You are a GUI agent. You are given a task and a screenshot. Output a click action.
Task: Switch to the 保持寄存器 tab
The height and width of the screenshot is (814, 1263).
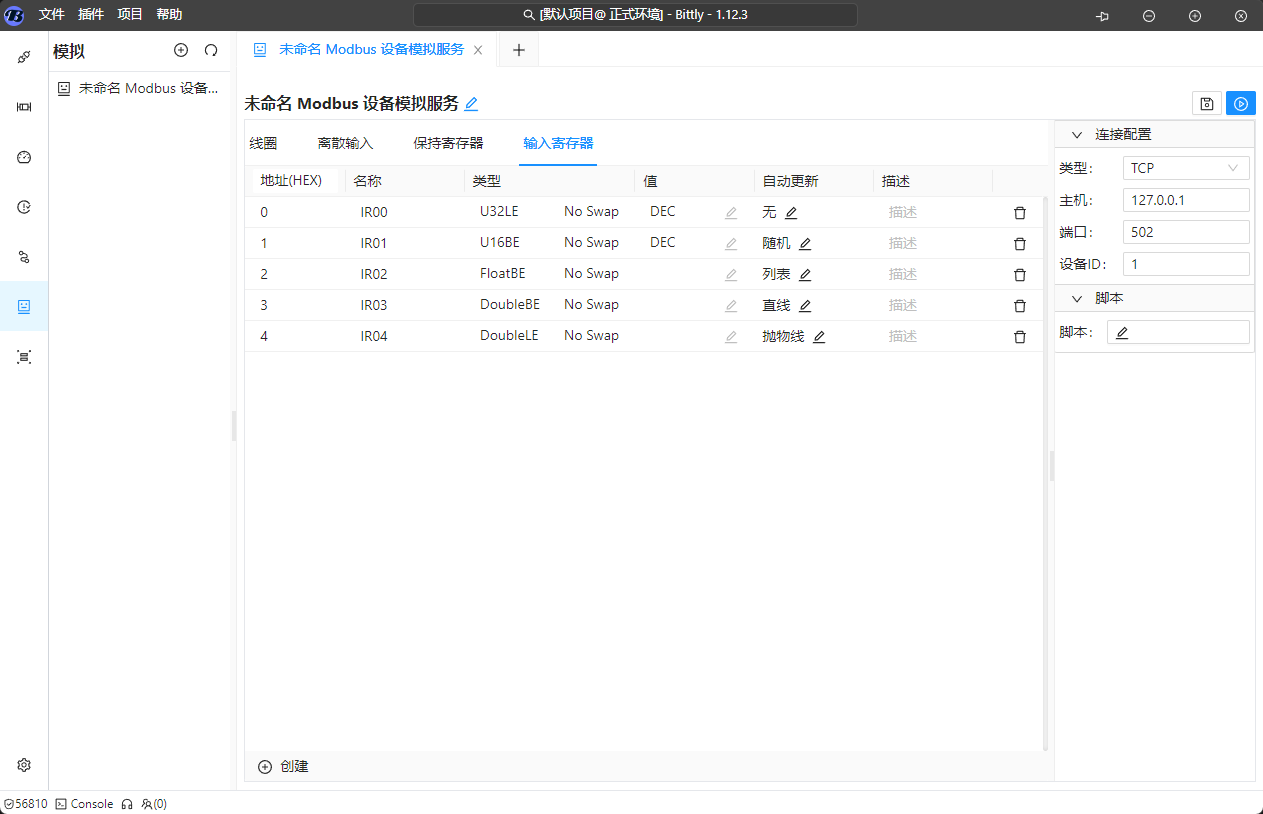(x=448, y=143)
